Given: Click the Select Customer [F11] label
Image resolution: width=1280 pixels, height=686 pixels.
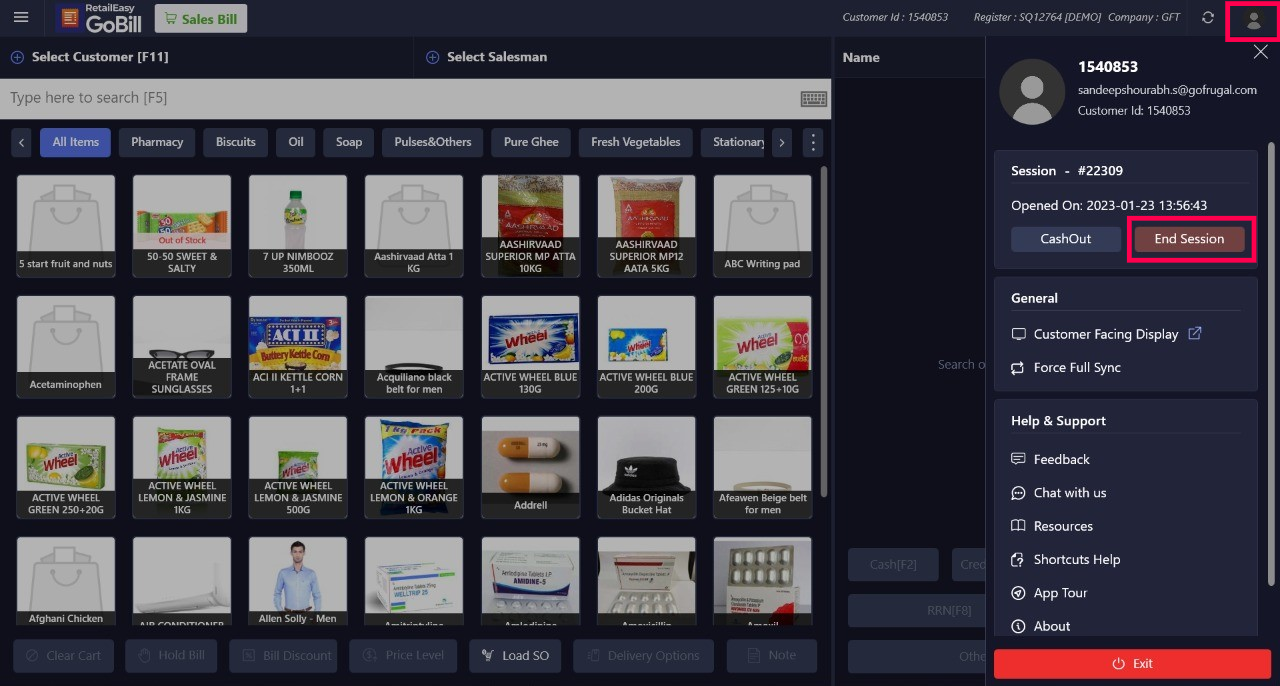Looking at the screenshot, I should (100, 57).
